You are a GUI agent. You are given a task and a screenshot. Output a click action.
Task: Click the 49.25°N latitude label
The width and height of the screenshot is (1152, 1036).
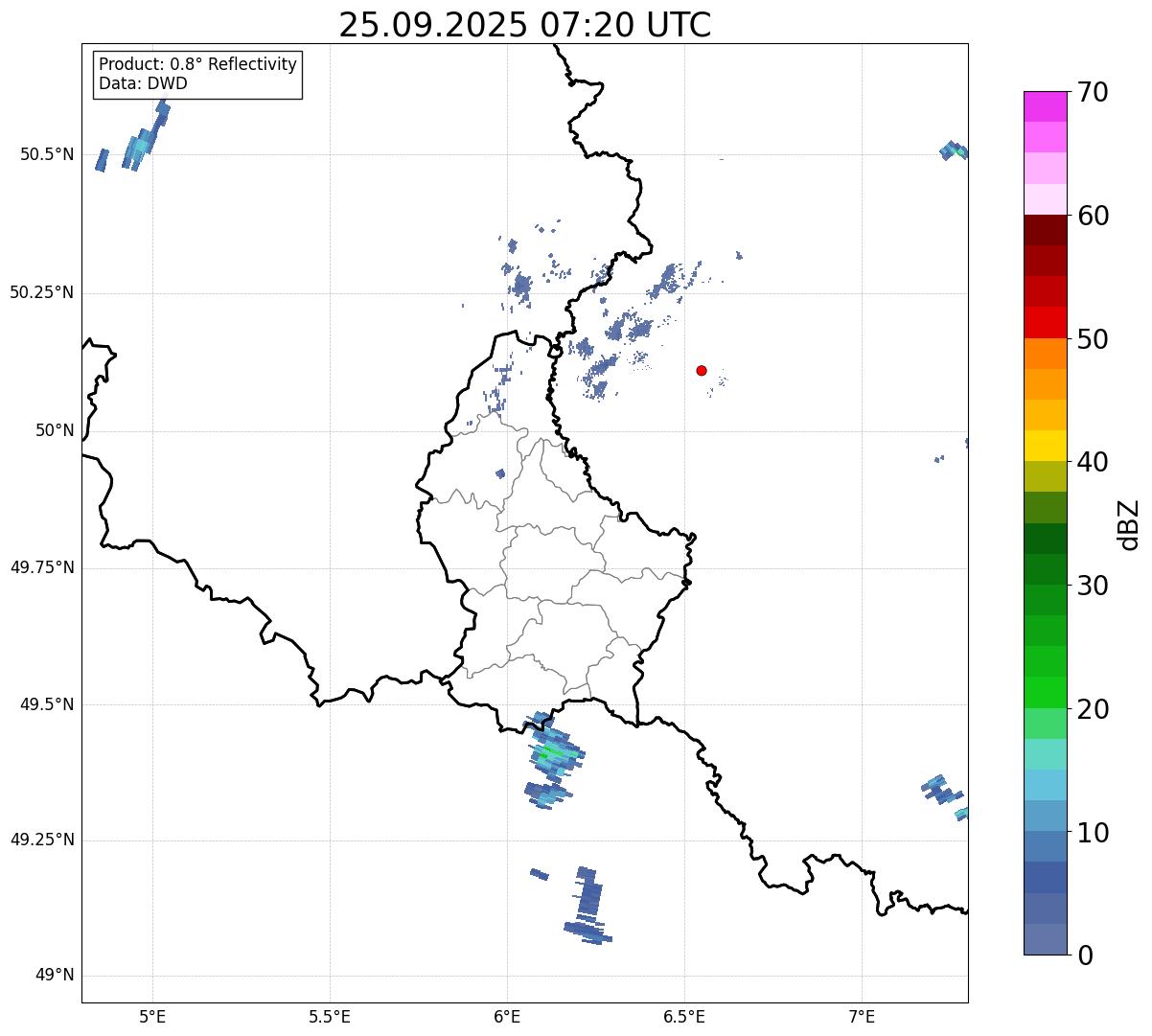(41, 840)
